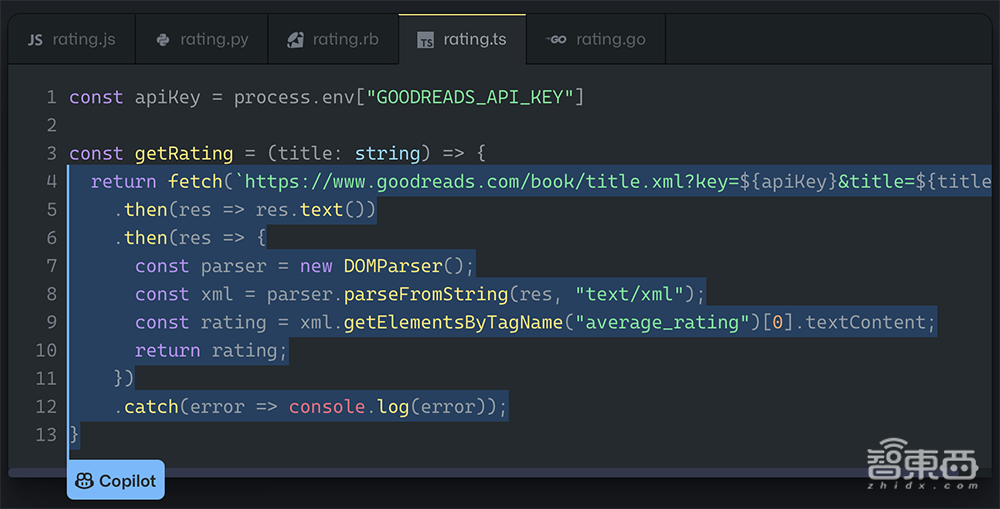Click the Python icon on the rating.py tab
Viewport: 1000px width, 509px height.
pos(163,40)
